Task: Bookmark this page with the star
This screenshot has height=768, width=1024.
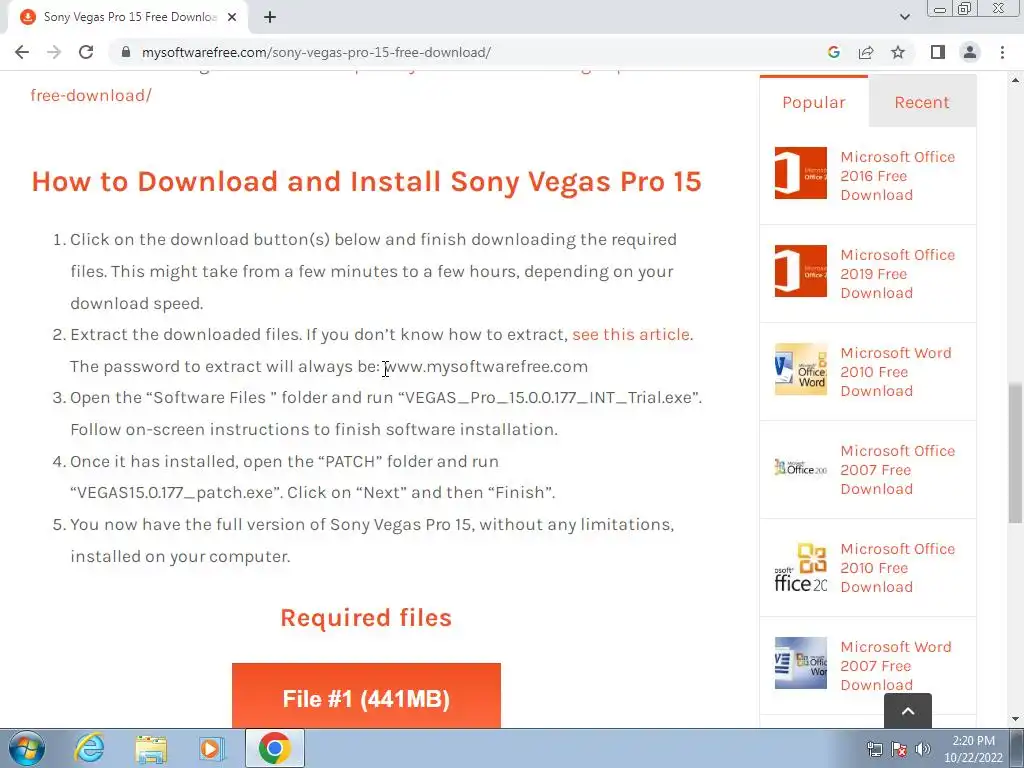Action: (x=898, y=52)
